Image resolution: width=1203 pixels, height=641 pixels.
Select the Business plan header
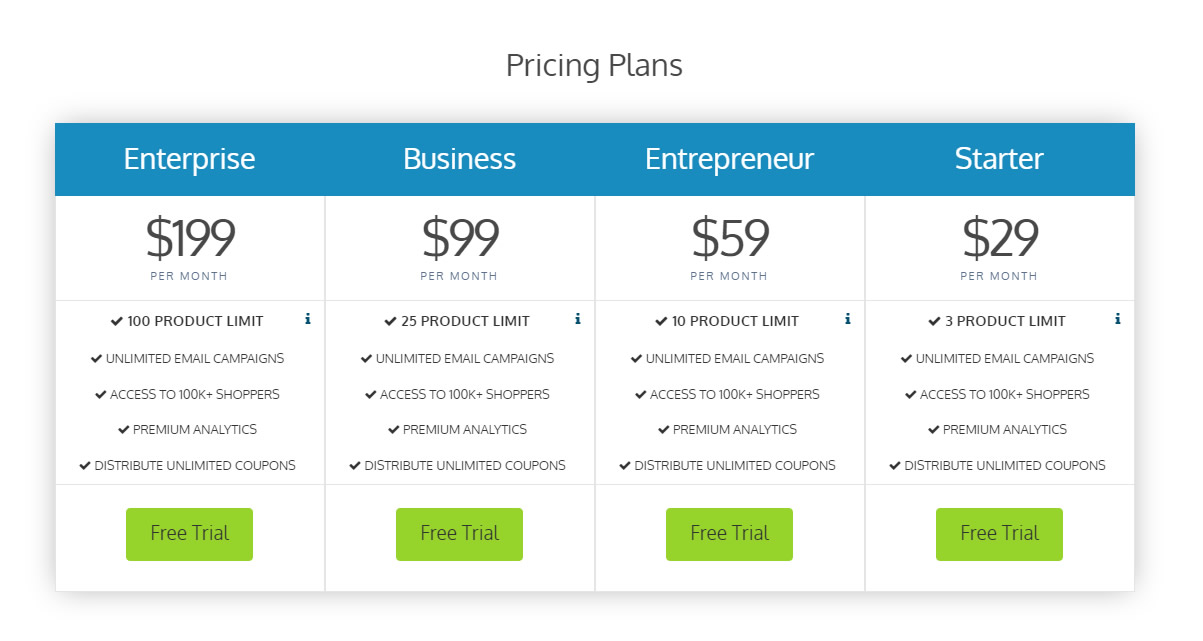(459, 159)
